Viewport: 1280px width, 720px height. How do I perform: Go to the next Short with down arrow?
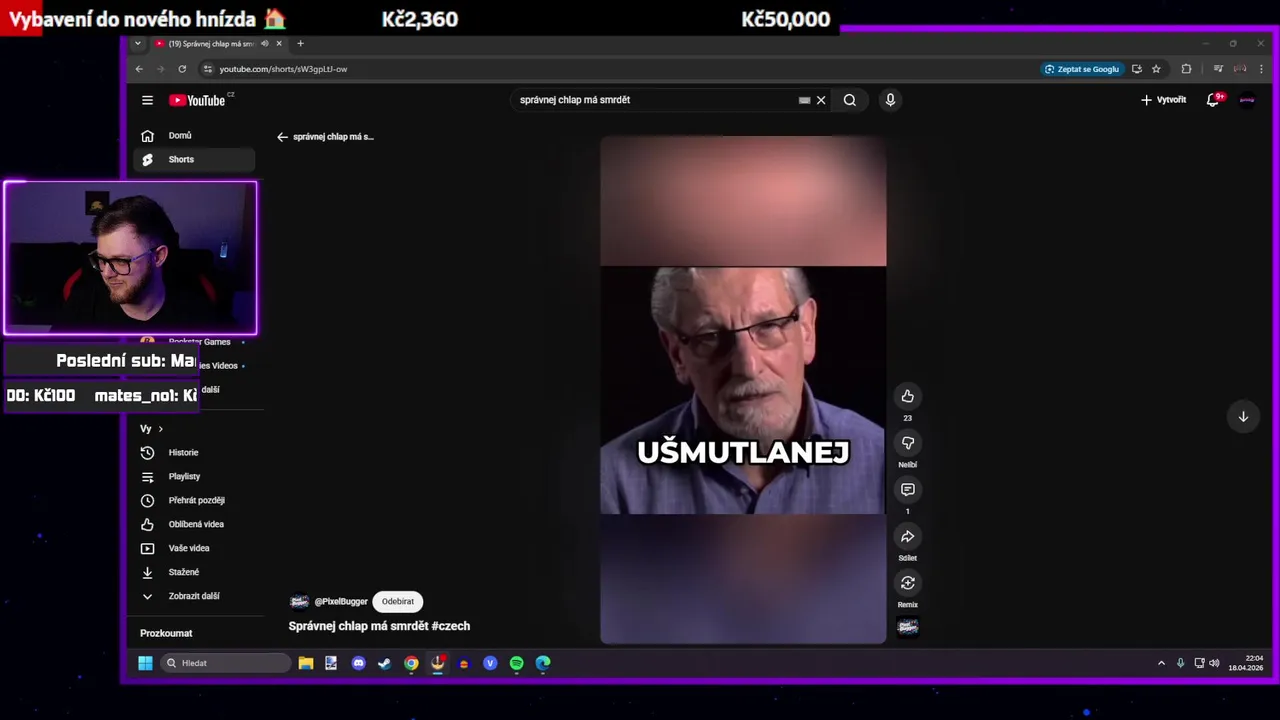pos(1243,417)
